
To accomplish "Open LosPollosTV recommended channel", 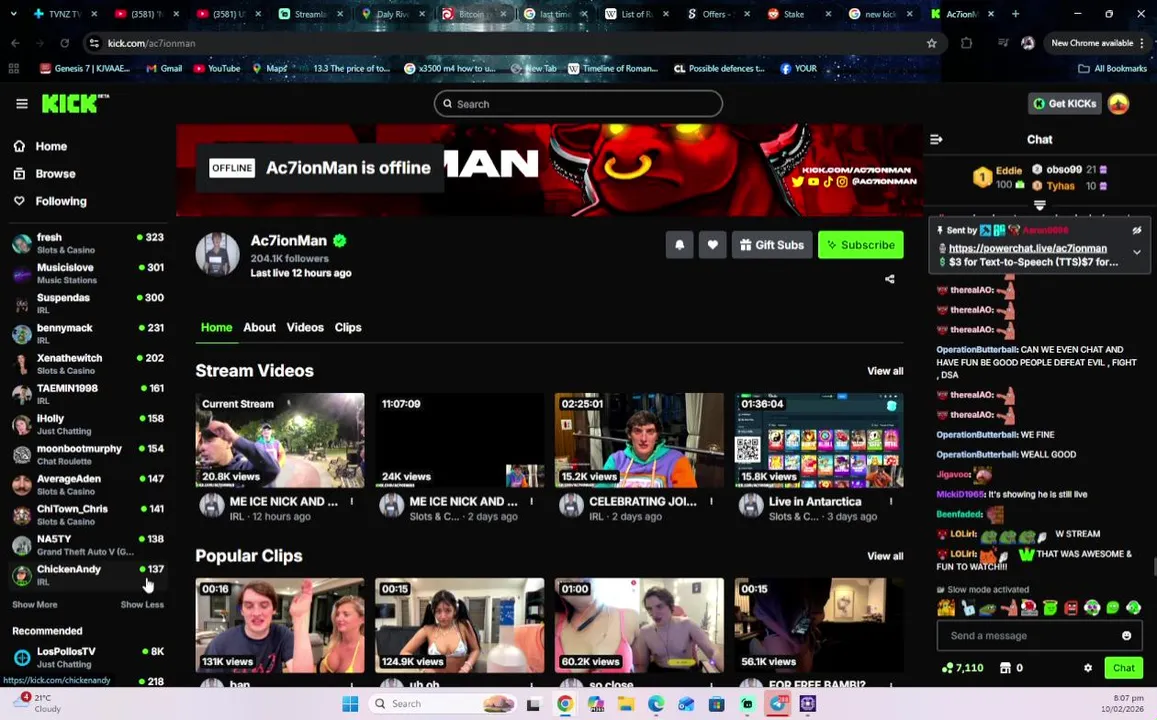I will pos(88,657).
